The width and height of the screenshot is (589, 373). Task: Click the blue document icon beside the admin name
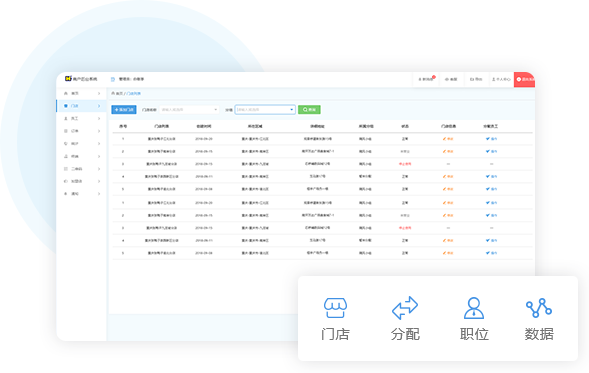pos(113,79)
